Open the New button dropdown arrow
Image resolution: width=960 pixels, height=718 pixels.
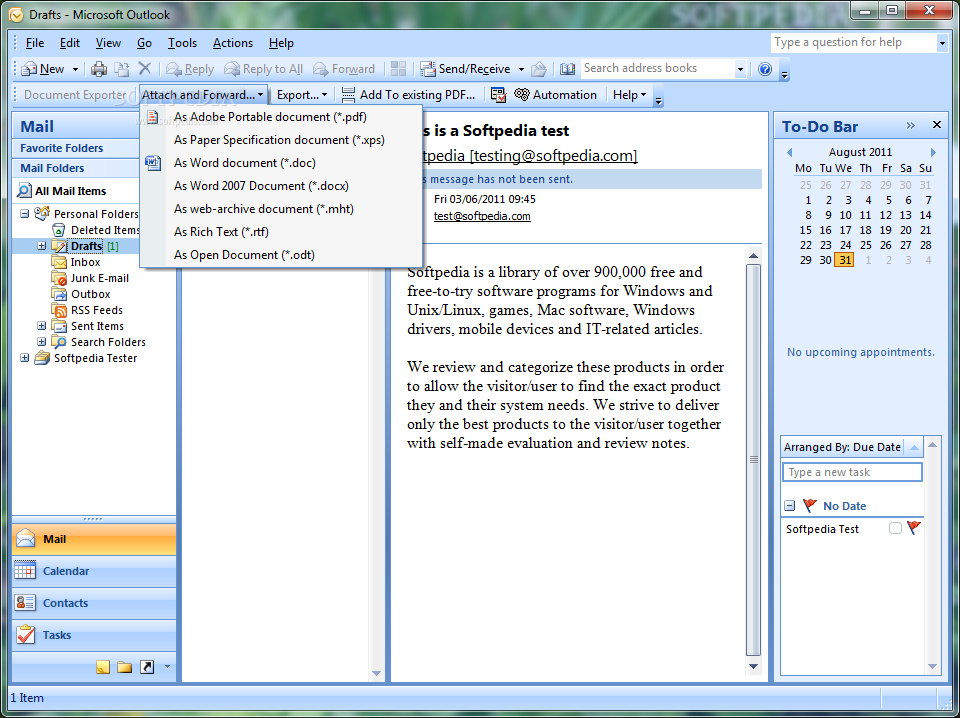pyautogui.click(x=75, y=69)
